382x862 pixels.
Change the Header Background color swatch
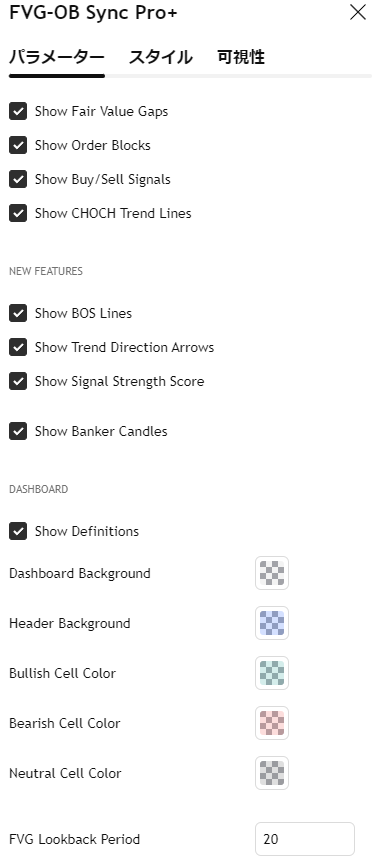tap(272, 623)
